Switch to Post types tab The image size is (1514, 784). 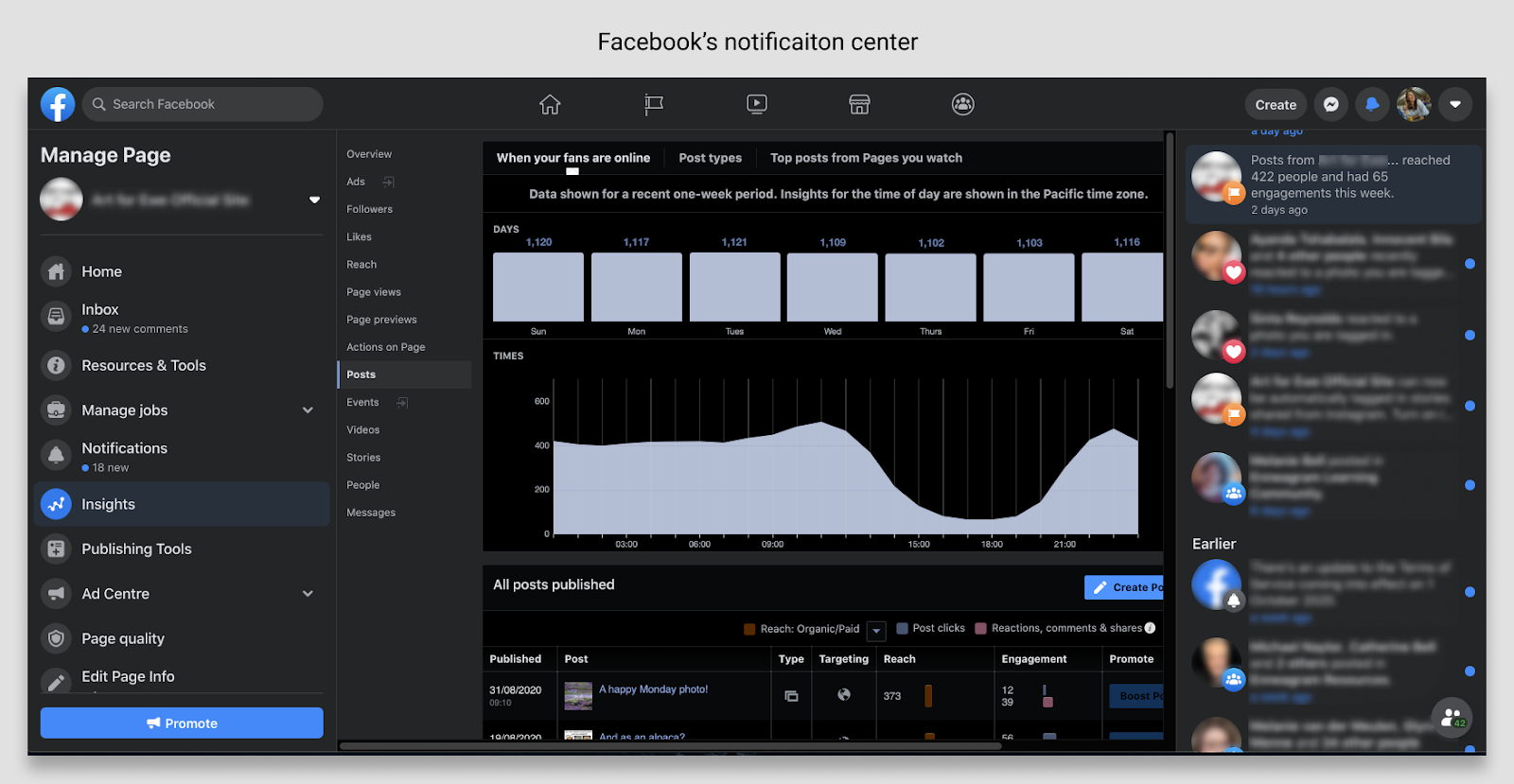point(710,158)
